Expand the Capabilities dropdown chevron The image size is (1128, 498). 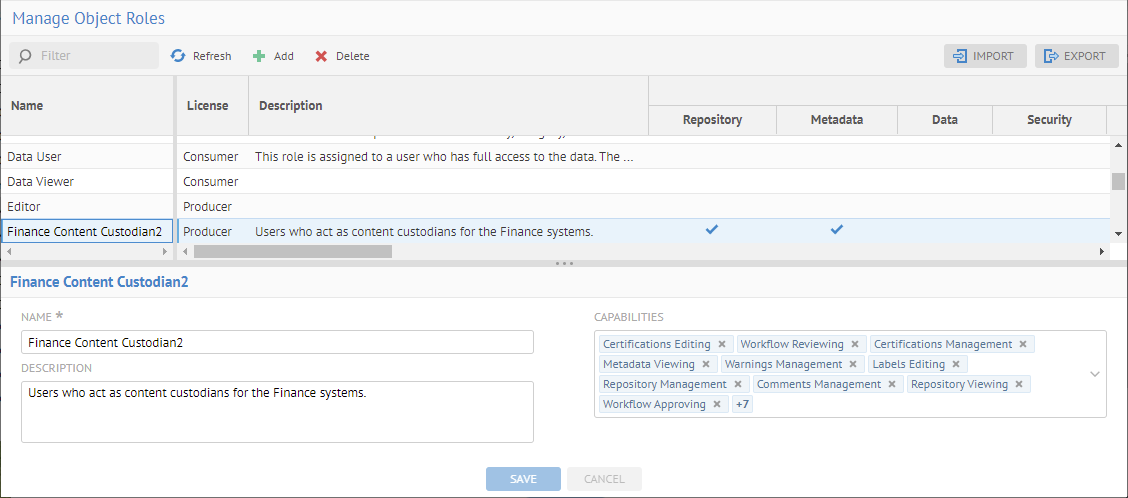tap(1094, 374)
